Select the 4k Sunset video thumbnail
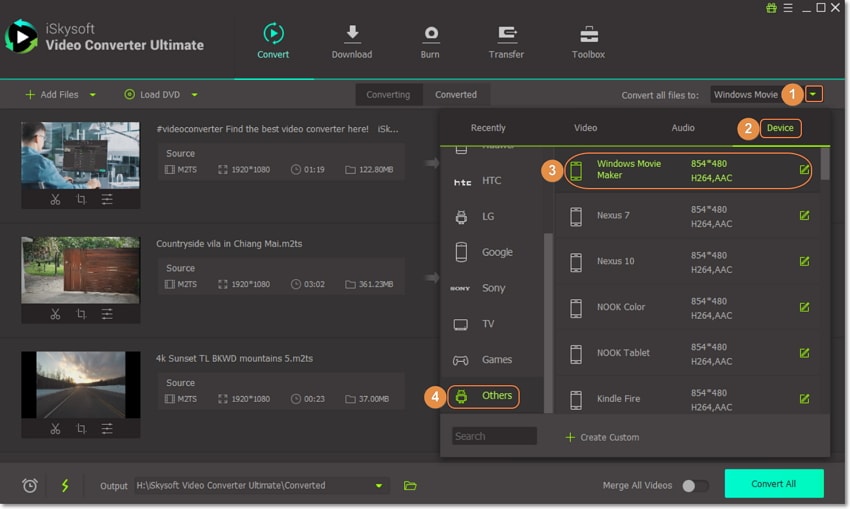Image resolution: width=850 pixels, height=509 pixels. click(x=80, y=384)
